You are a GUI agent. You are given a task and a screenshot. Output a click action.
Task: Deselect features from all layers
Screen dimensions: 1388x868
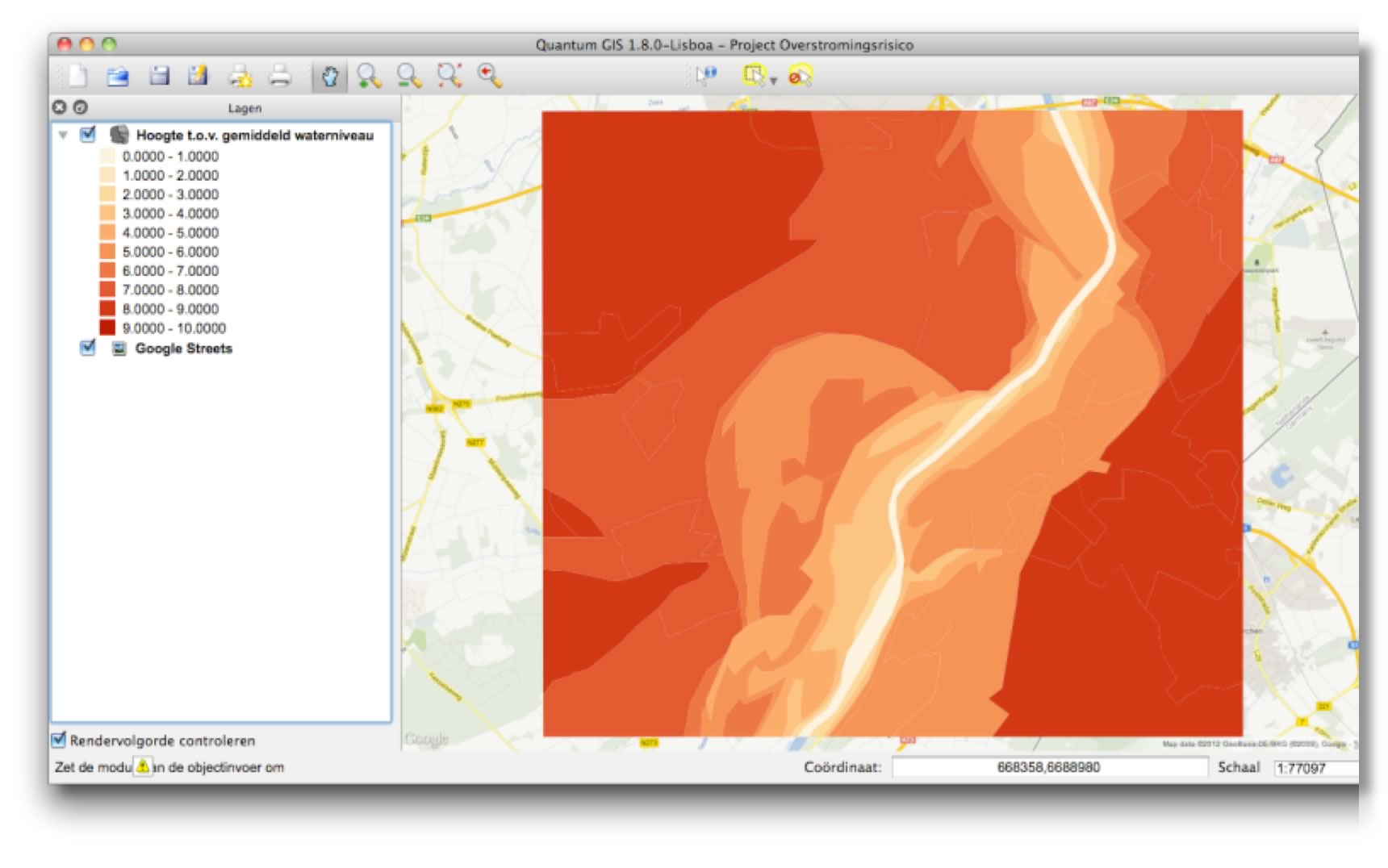[x=798, y=77]
